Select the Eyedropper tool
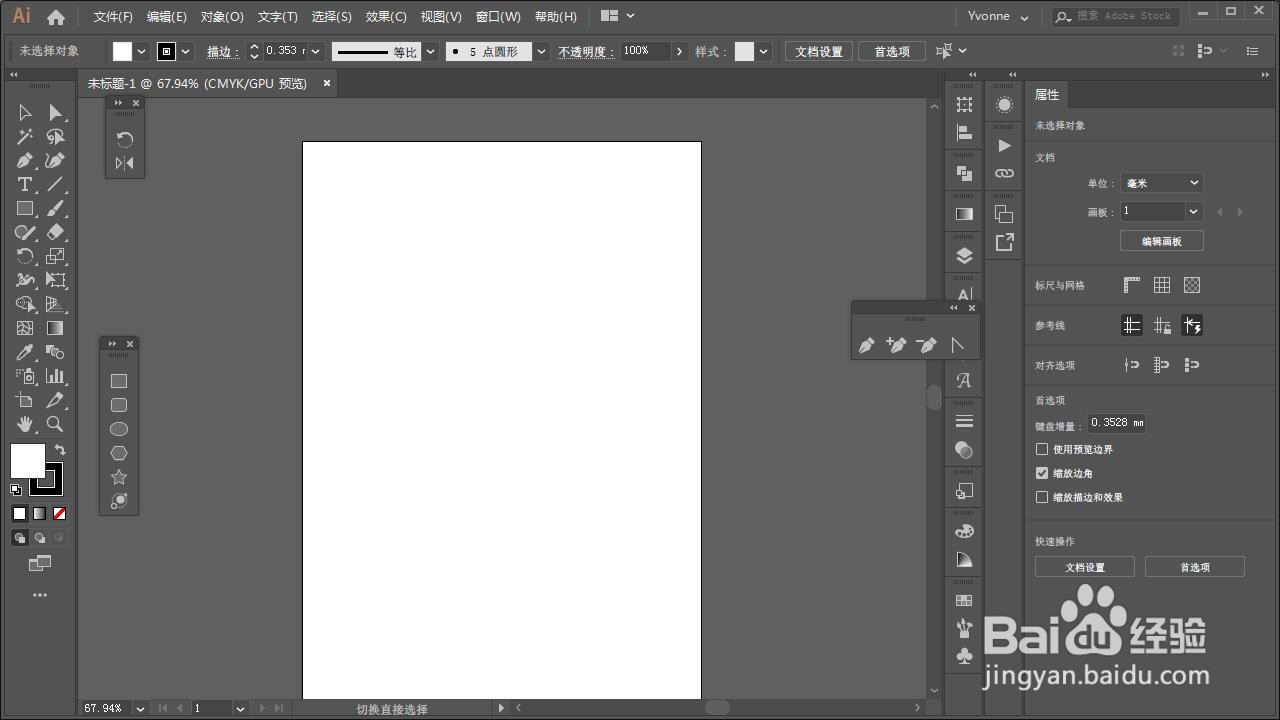Screen dimensions: 1280x720 pyautogui.click(x=25, y=351)
